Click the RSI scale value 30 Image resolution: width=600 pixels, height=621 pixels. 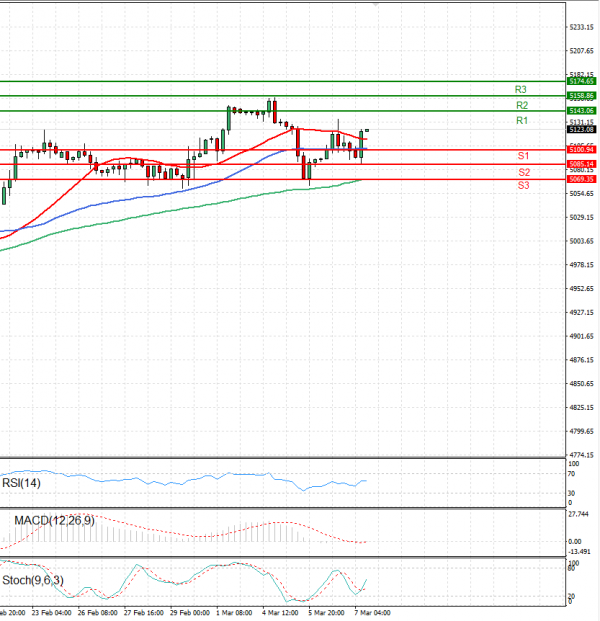tap(571, 493)
